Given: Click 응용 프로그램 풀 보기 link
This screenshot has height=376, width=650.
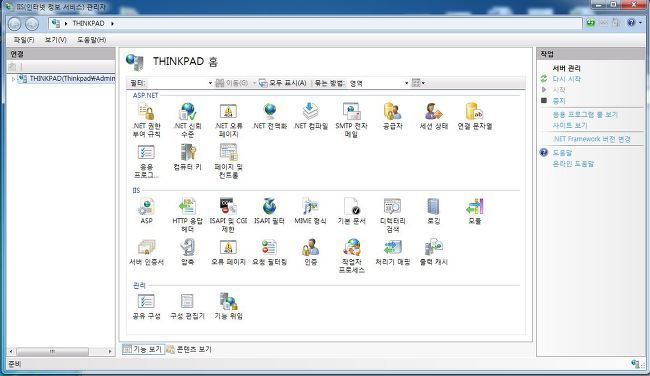Looking at the screenshot, I should pyautogui.click(x=585, y=114).
